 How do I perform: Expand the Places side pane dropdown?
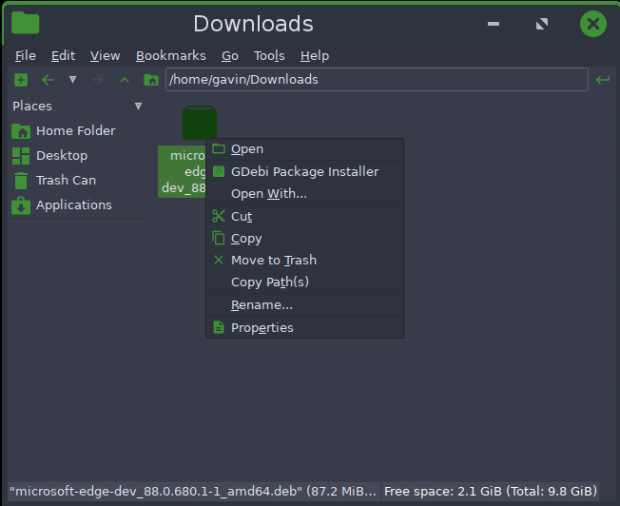138,106
